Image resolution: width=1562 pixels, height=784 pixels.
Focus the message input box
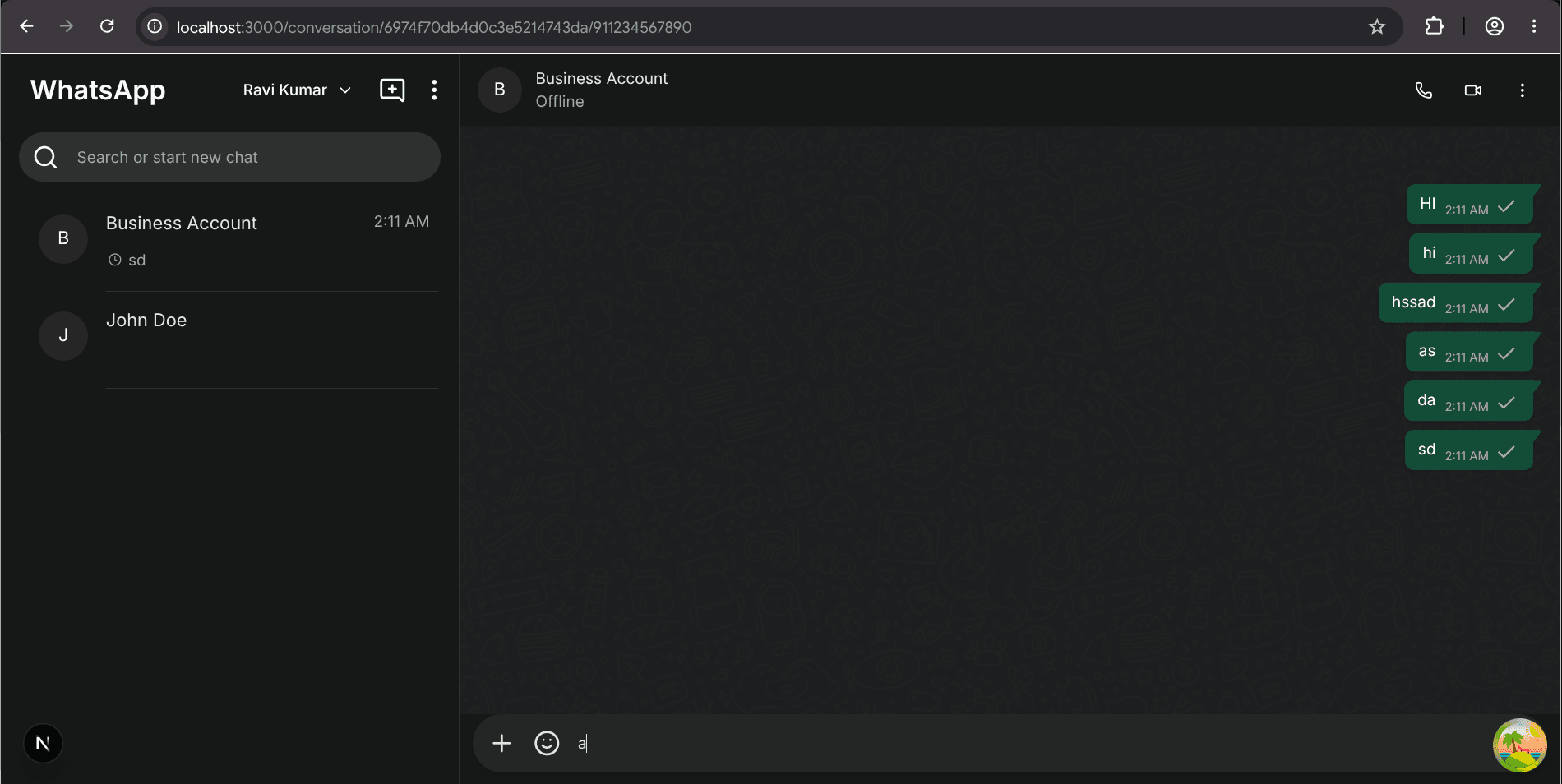(1028, 744)
